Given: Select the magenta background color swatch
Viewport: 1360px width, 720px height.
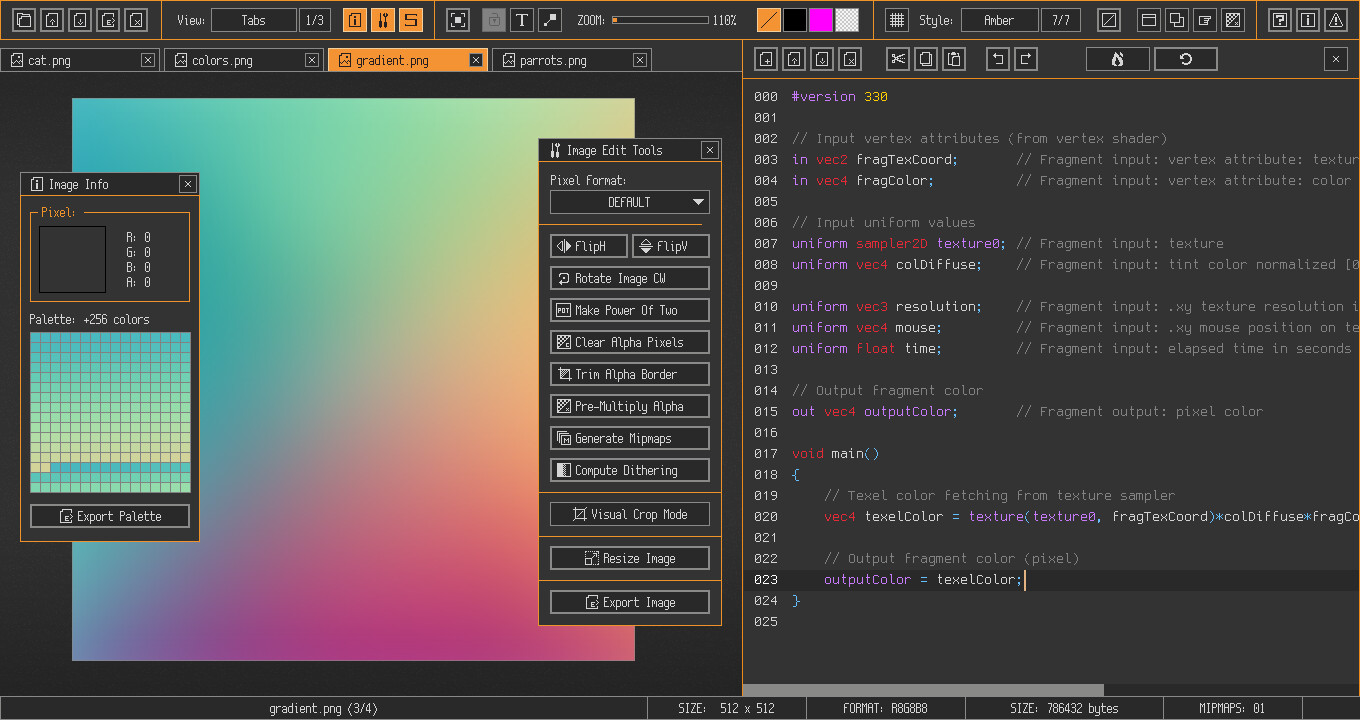Looking at the screenshot, I should click(x=821, y=18).
